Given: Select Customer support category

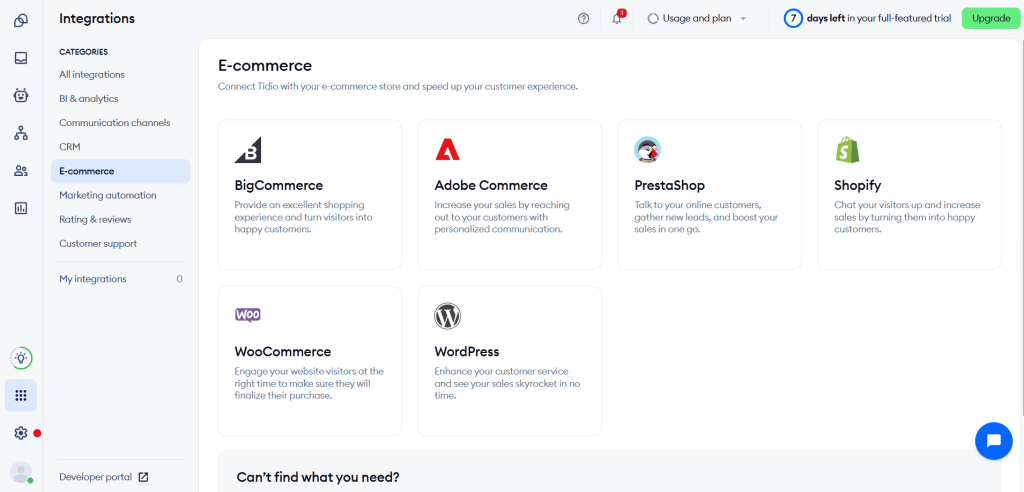Looking at the screenshot, I should (120, 244).
